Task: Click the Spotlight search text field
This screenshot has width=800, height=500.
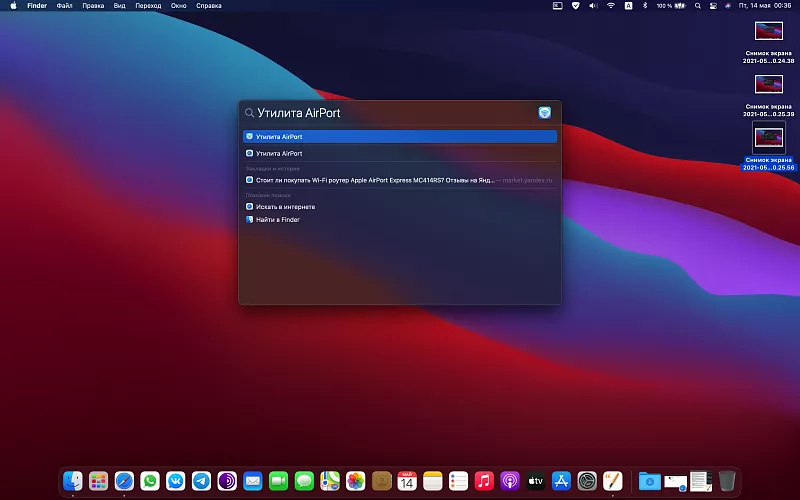Action: (390, 113)
